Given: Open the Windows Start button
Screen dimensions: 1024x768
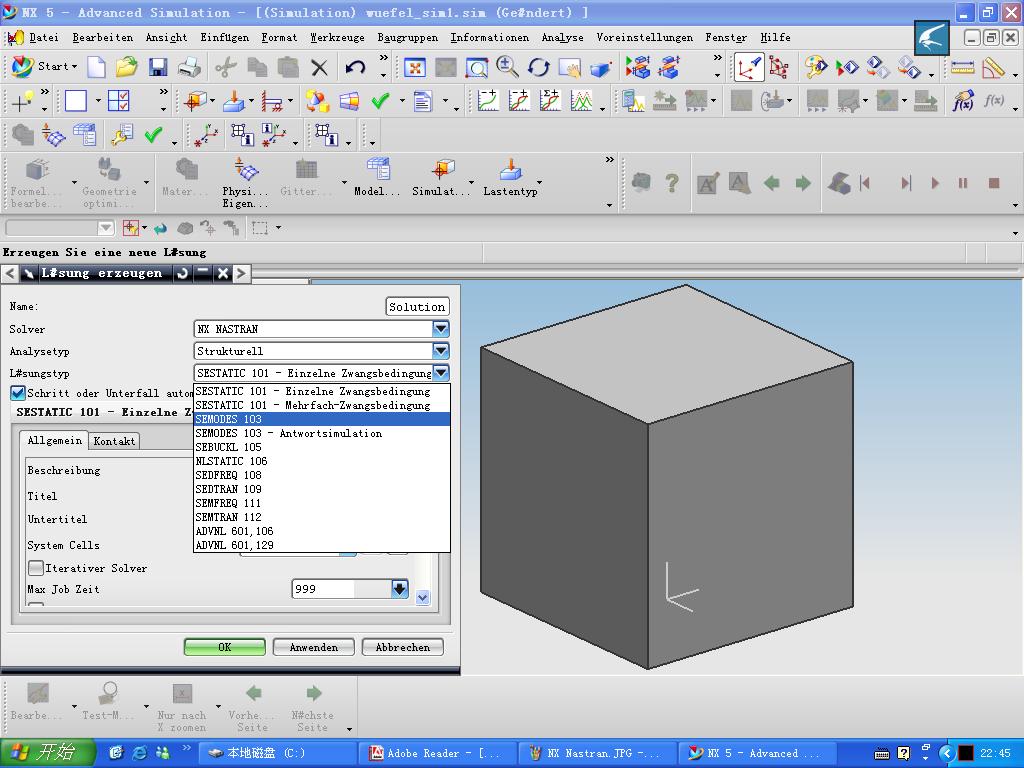Looking at the screenshot, I should (x=47, y=753).
